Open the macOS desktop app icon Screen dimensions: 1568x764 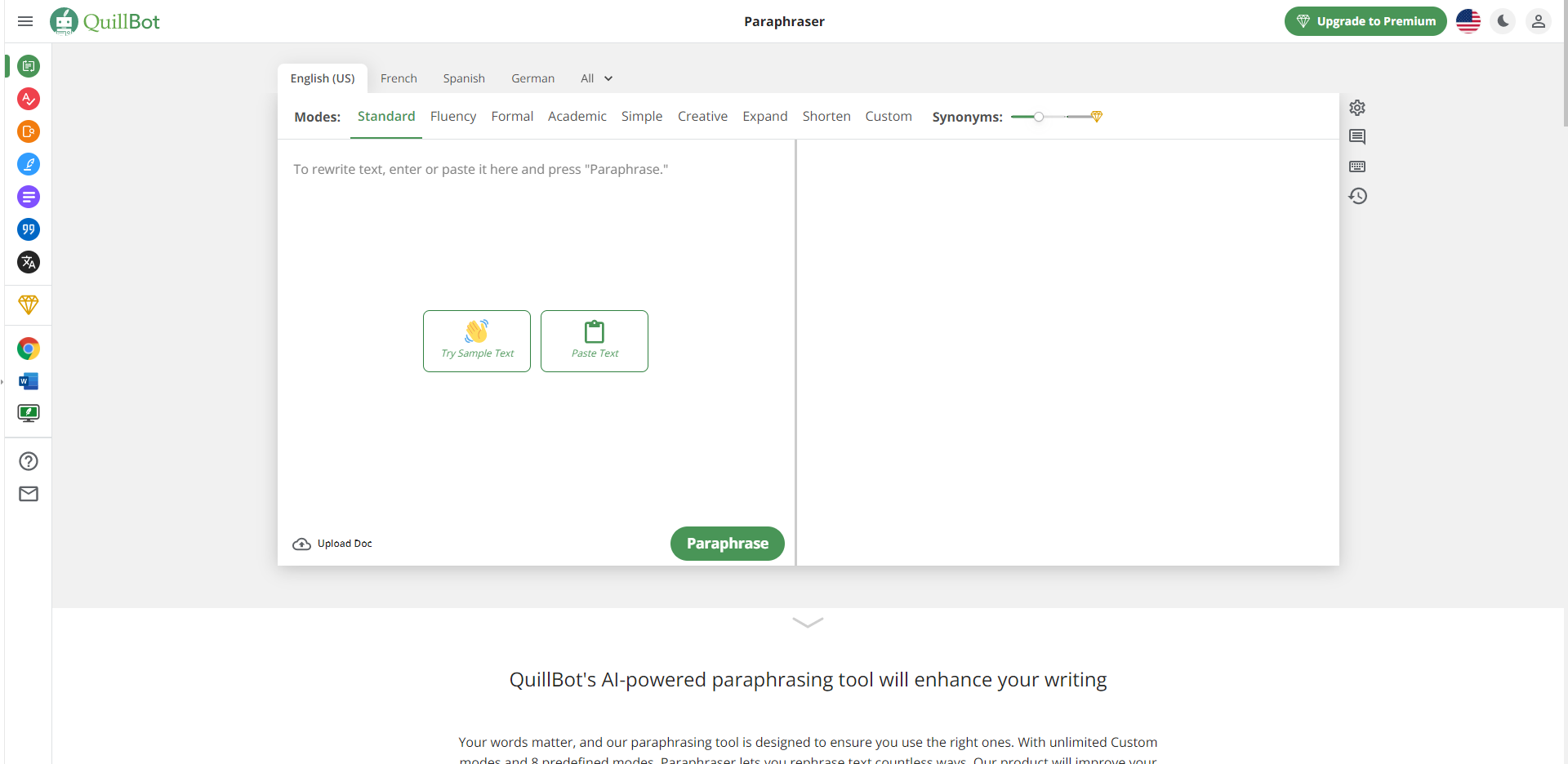pos(29,413)
